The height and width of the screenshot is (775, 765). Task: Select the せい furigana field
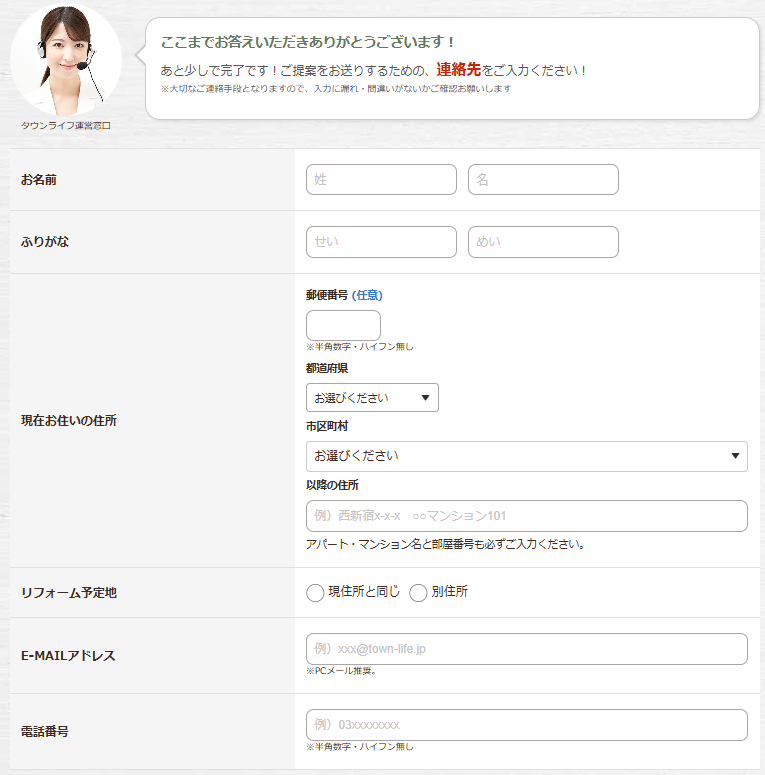click(x=381, y=242)
